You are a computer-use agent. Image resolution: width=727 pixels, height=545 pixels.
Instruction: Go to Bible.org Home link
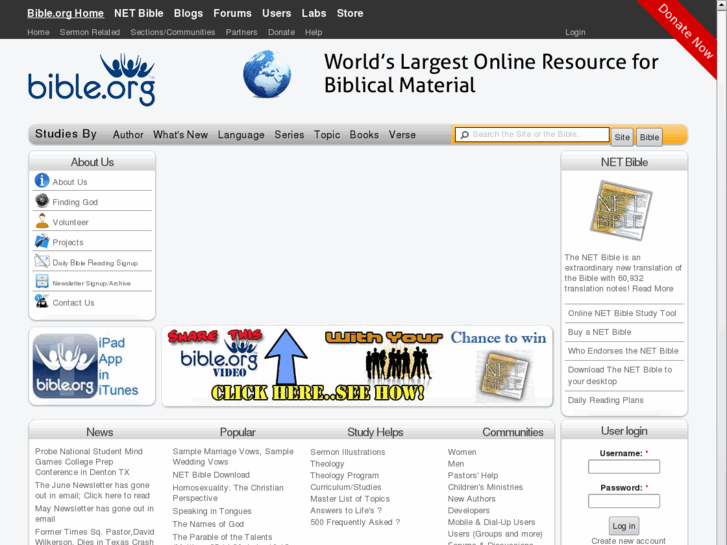coord(65,13)
